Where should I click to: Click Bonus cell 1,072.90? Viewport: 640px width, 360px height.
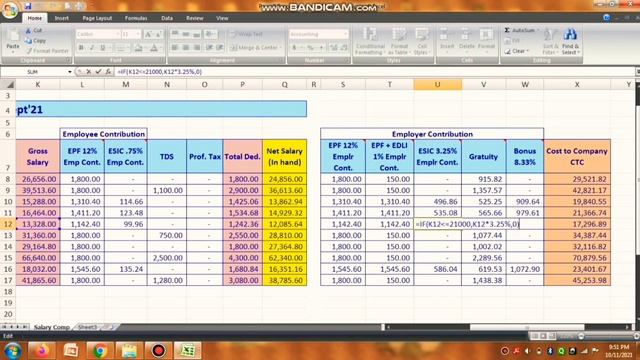(524, 269)
